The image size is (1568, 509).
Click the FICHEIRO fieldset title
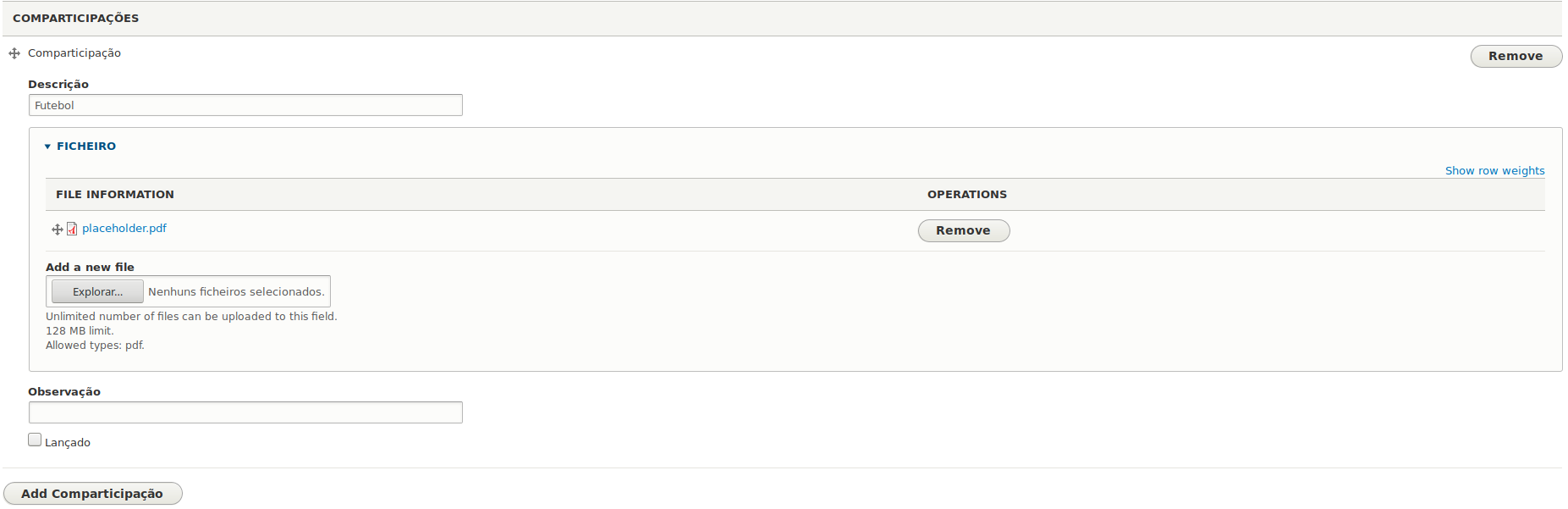pyautogui.click(x=86, y=147)
